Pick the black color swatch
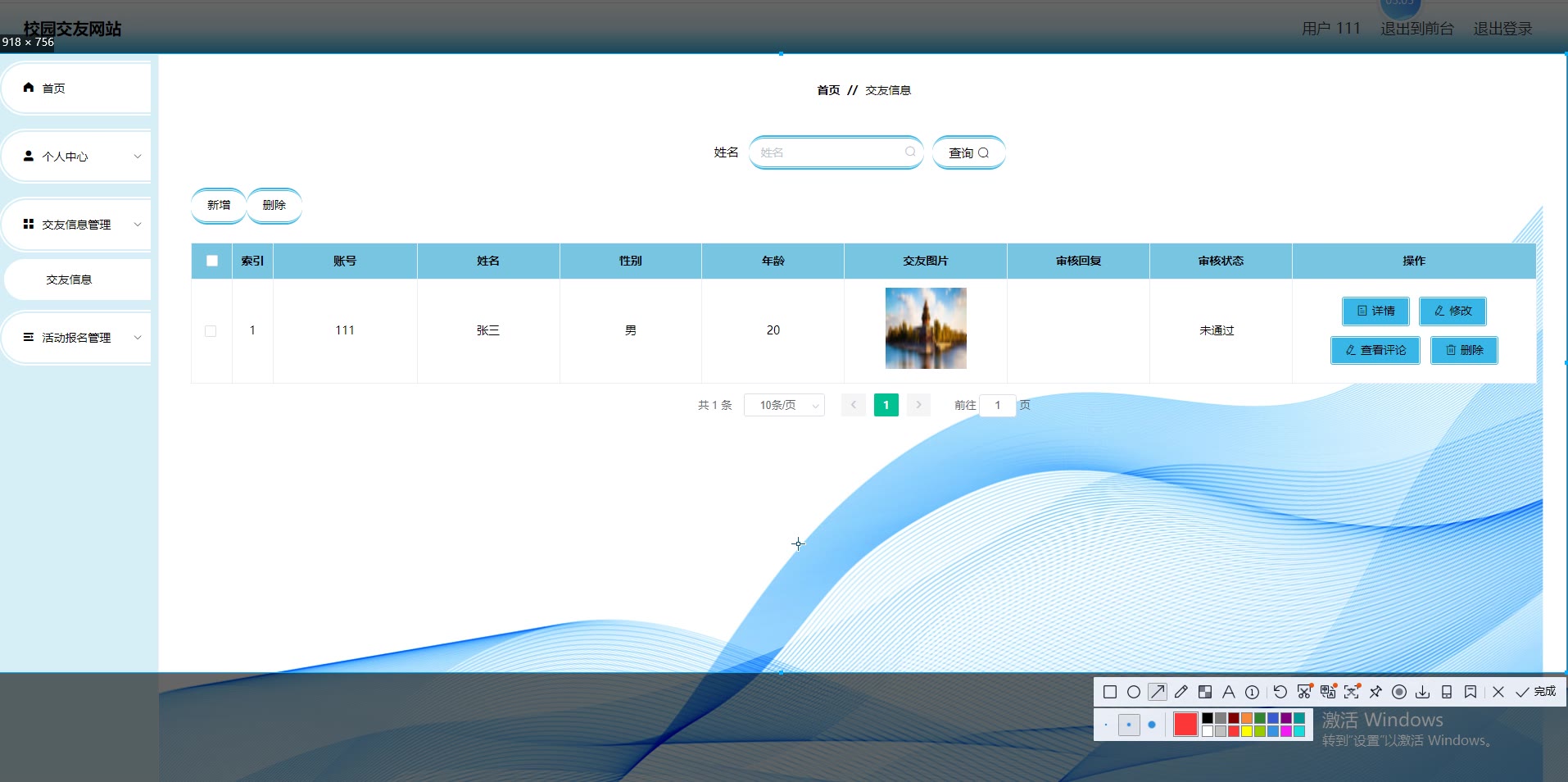This screenshot has width=1568, height=782. (x=1208, y=718)
